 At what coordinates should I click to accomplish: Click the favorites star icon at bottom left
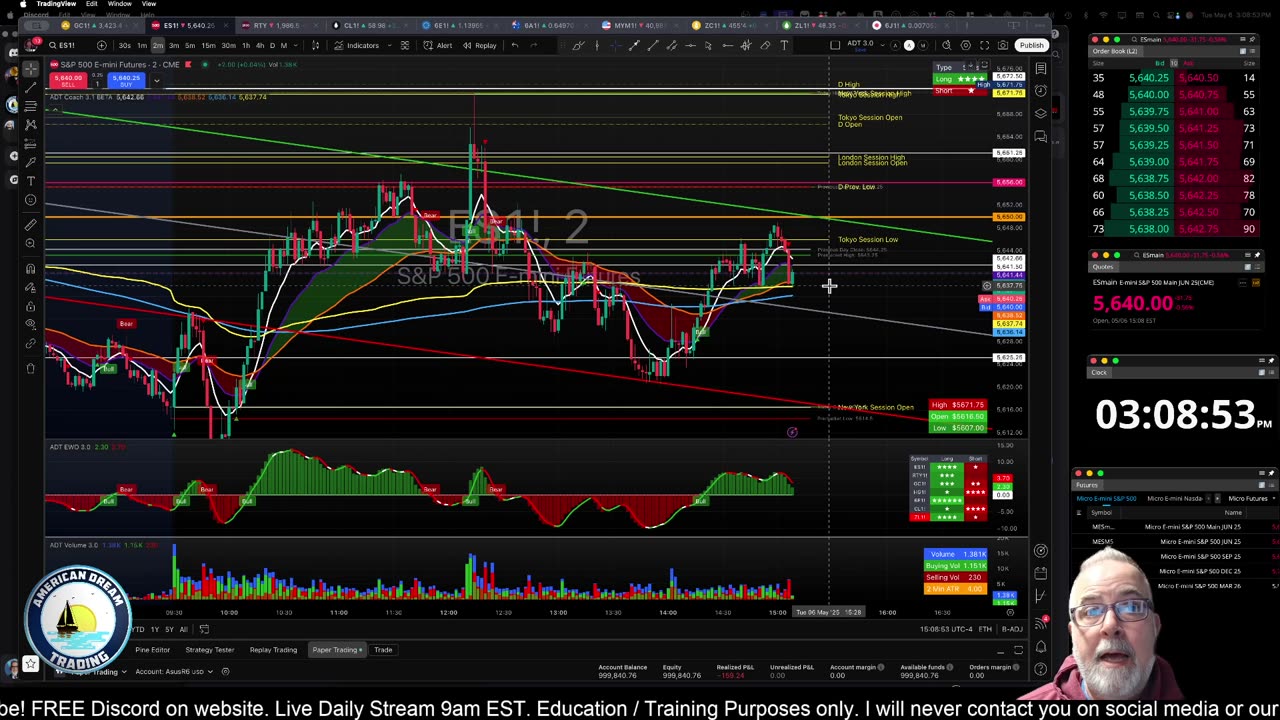tap(31, 664)
